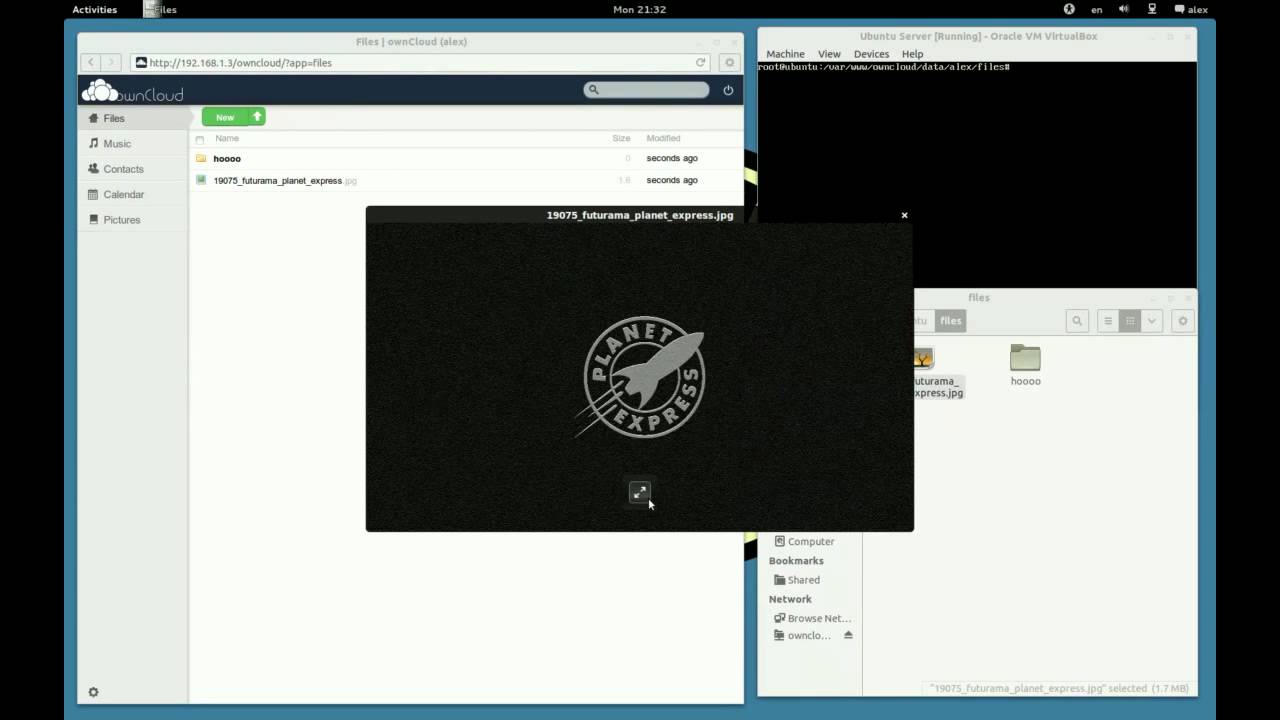The height and width of the screenshot is (720, 1280).
Task: Open 19075_futurama_planet_express.jpg in ownCloud list
Action: [x=284, y=180]
